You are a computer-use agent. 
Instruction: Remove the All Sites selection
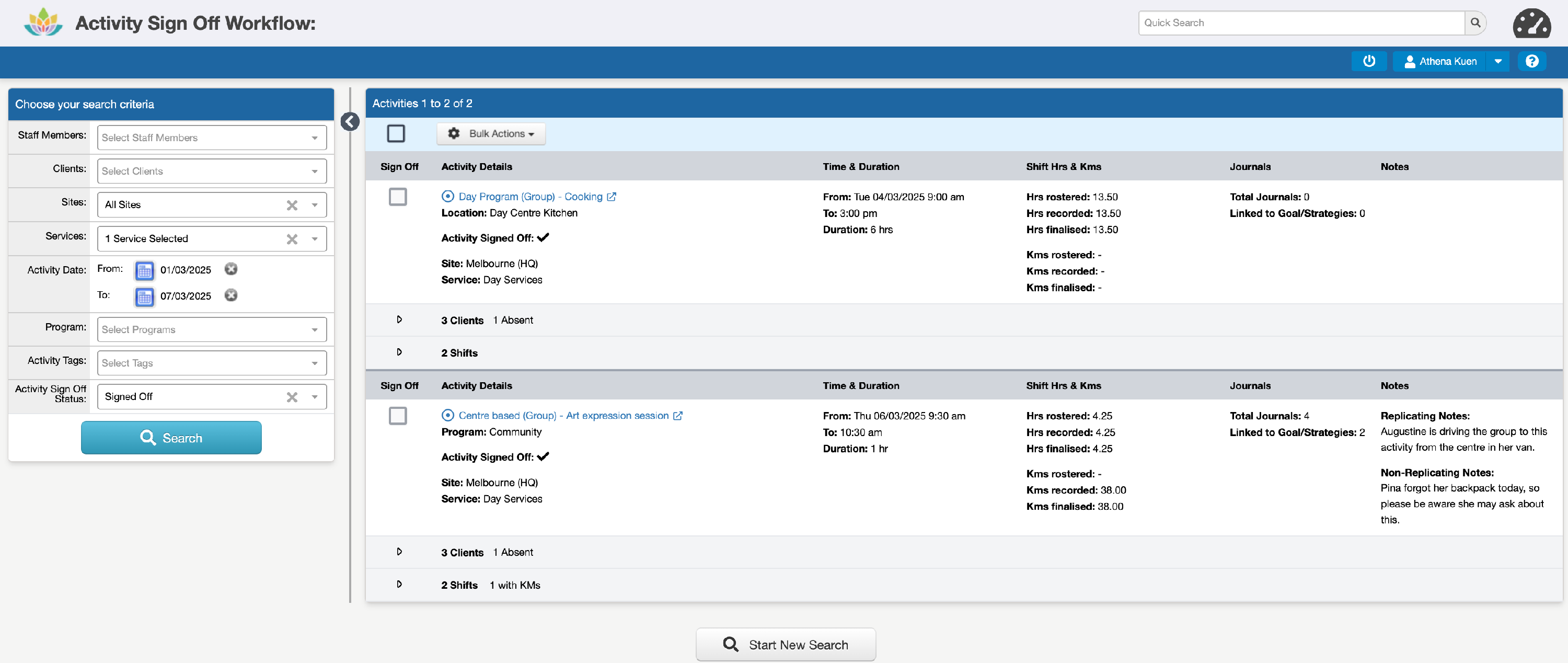click(292, 205)
